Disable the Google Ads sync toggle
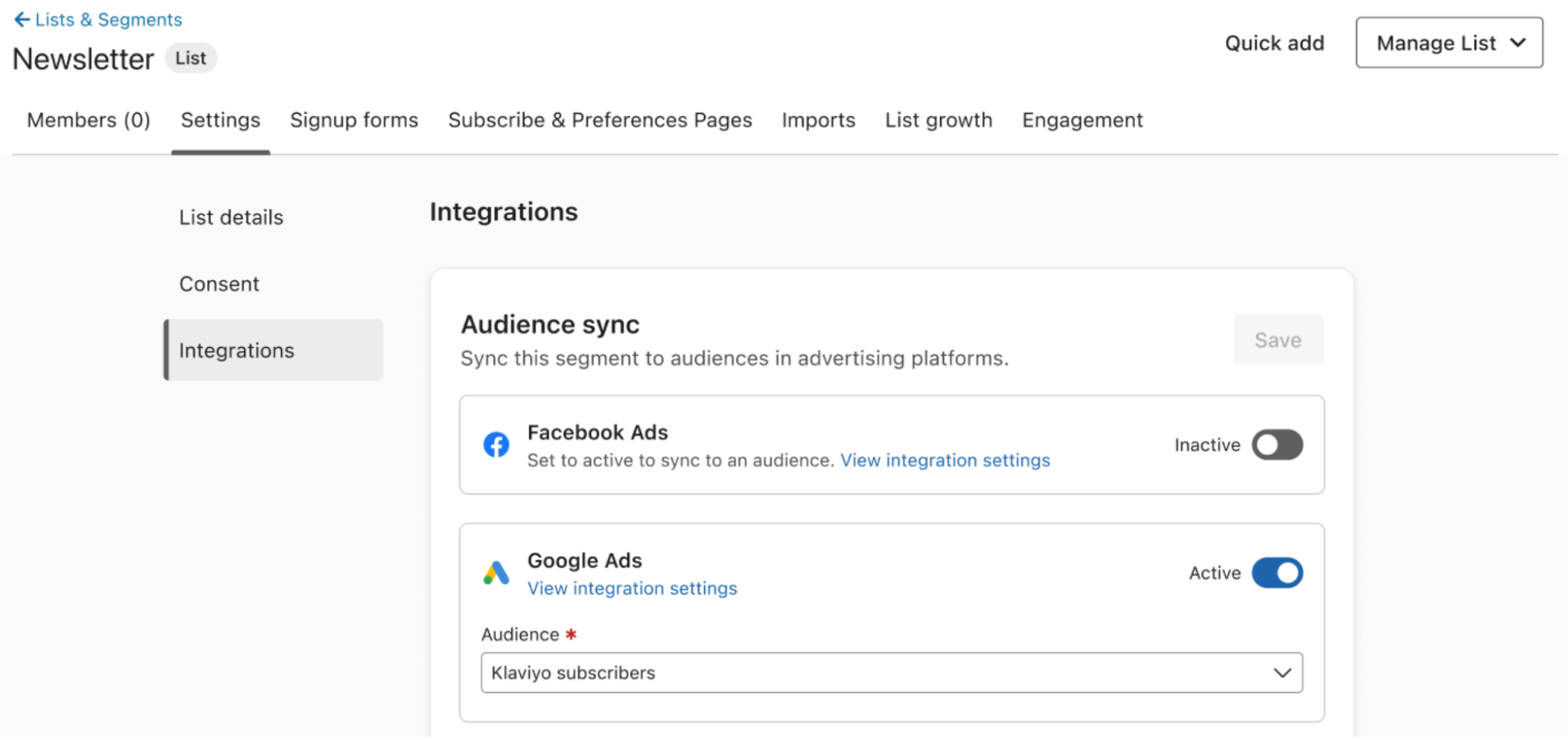 1276,573
